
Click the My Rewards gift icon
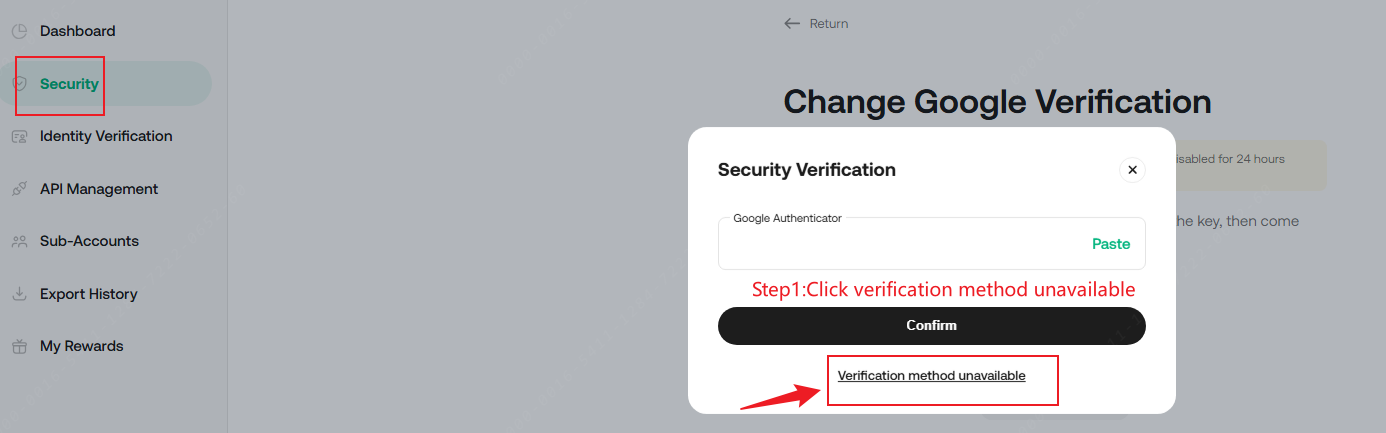(x=19, y=347)
